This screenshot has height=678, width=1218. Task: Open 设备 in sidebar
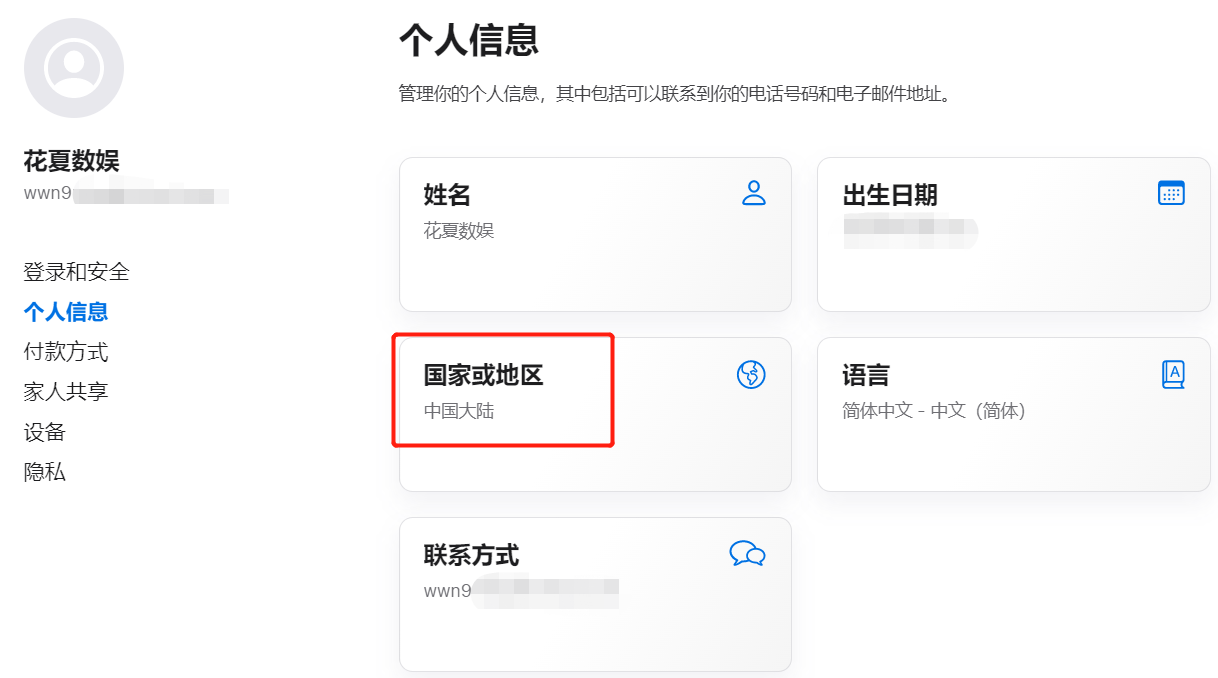click(45, 432)
